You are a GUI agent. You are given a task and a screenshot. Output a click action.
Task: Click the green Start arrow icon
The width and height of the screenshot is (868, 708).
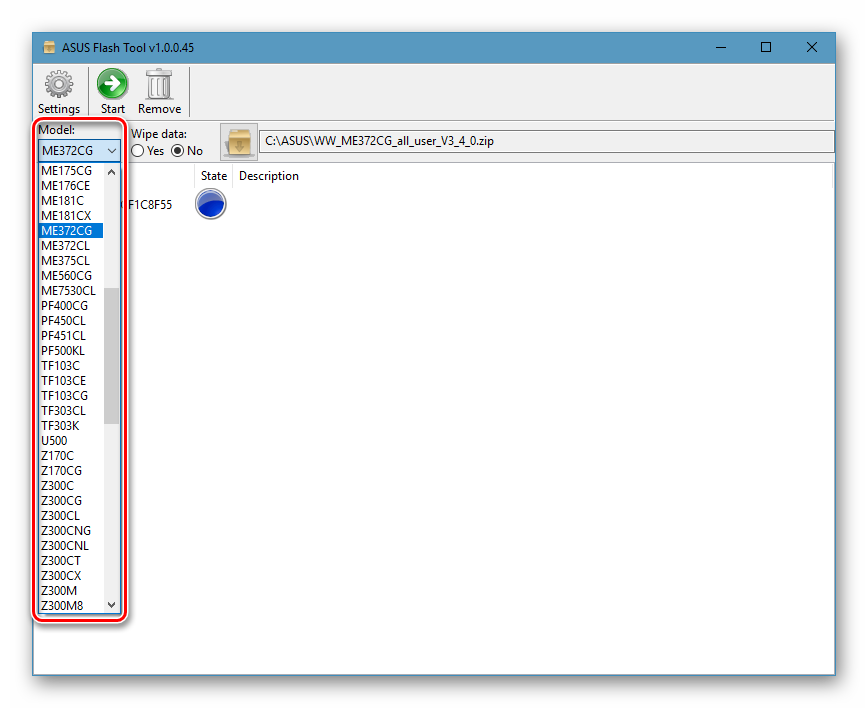click(x=112, y=84)
